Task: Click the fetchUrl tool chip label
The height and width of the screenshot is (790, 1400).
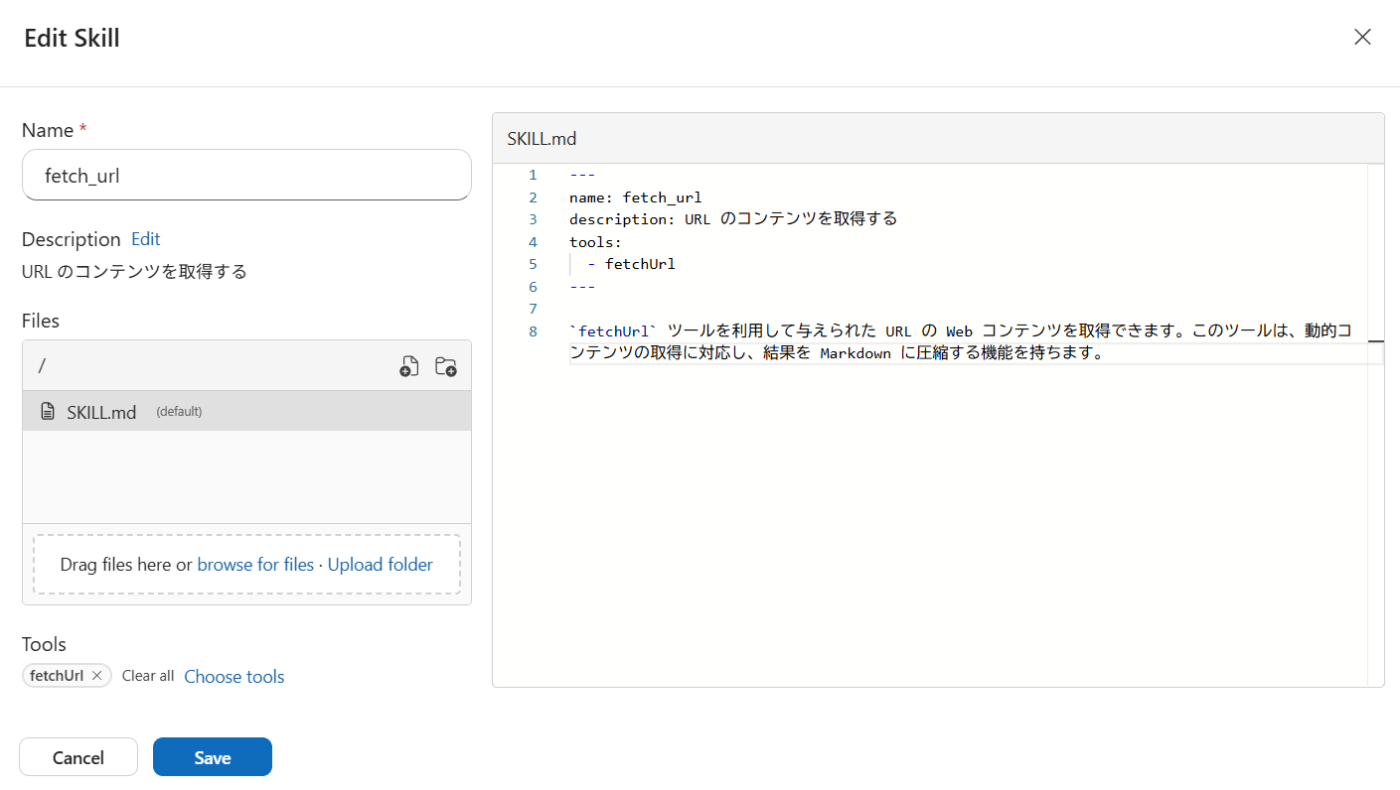Action: tap(57, 676)
